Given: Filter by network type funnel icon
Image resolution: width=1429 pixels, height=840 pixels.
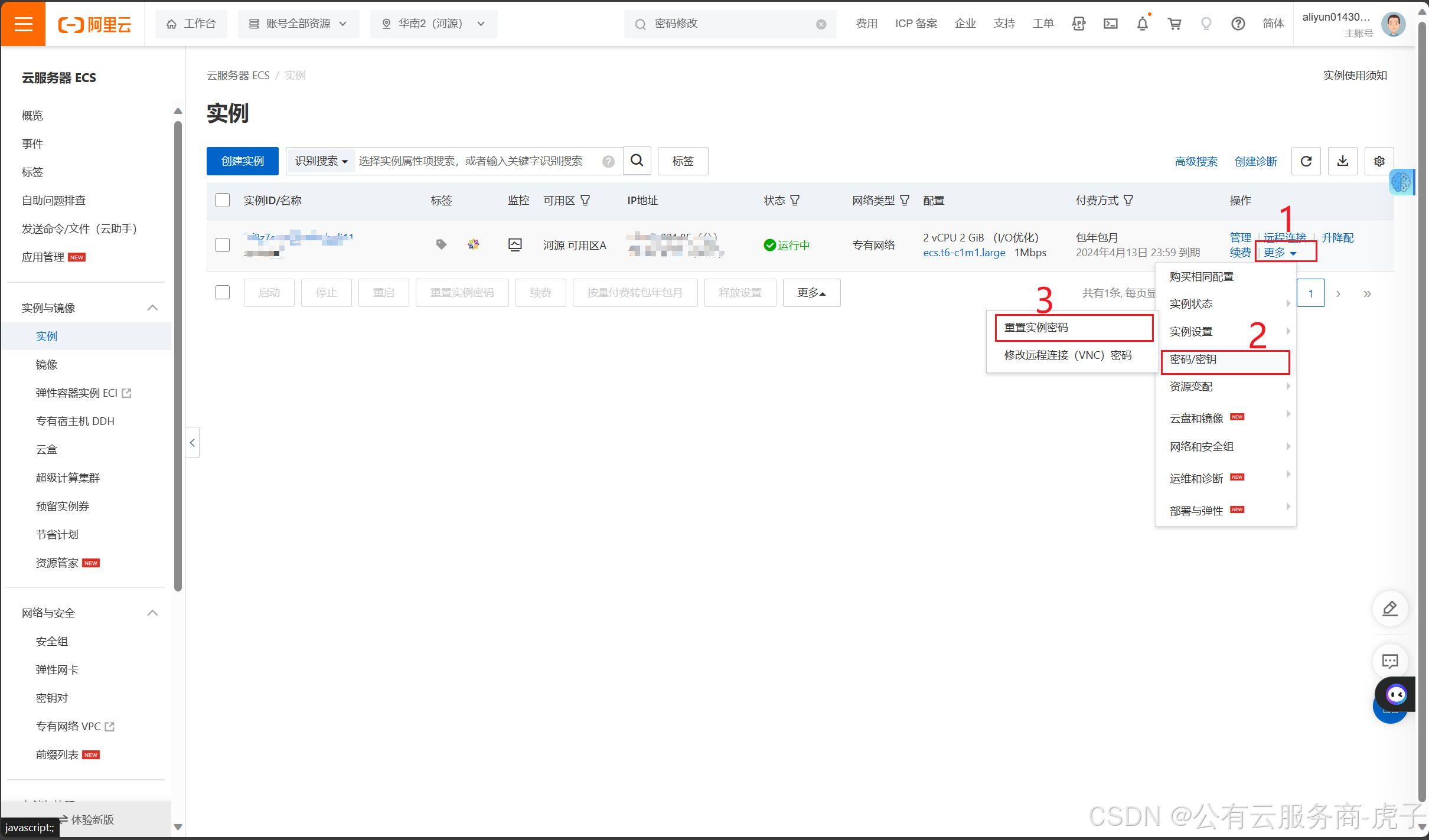Looking at the screenshot, I should click(905, 201).
